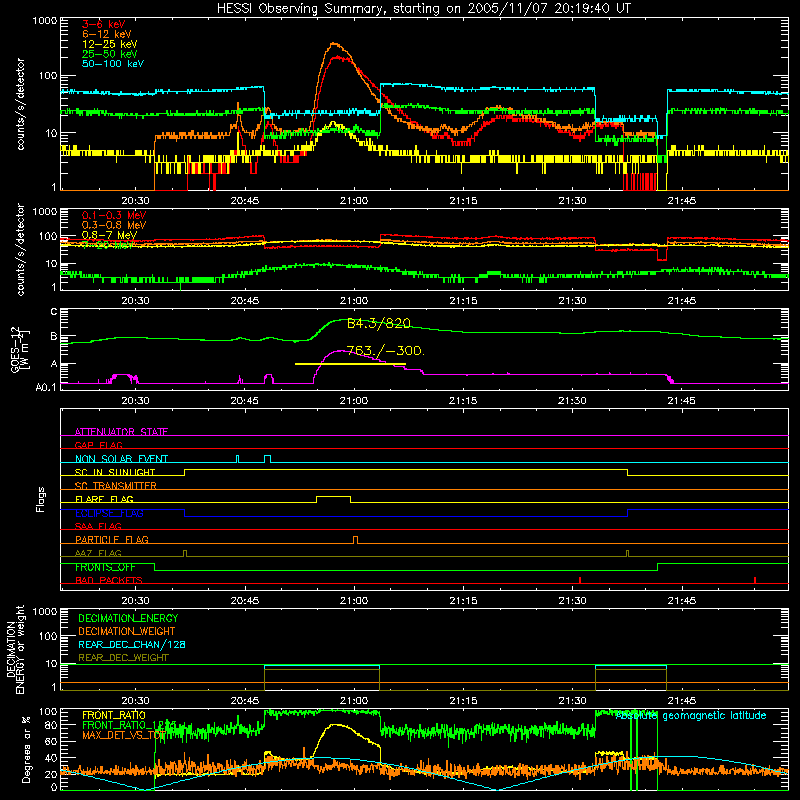This screenshot has width=800, height=800.
Task: Click the narrow NON_SOLAR_EVENT pulse near 20:44
Action: [x=237, y=459]
